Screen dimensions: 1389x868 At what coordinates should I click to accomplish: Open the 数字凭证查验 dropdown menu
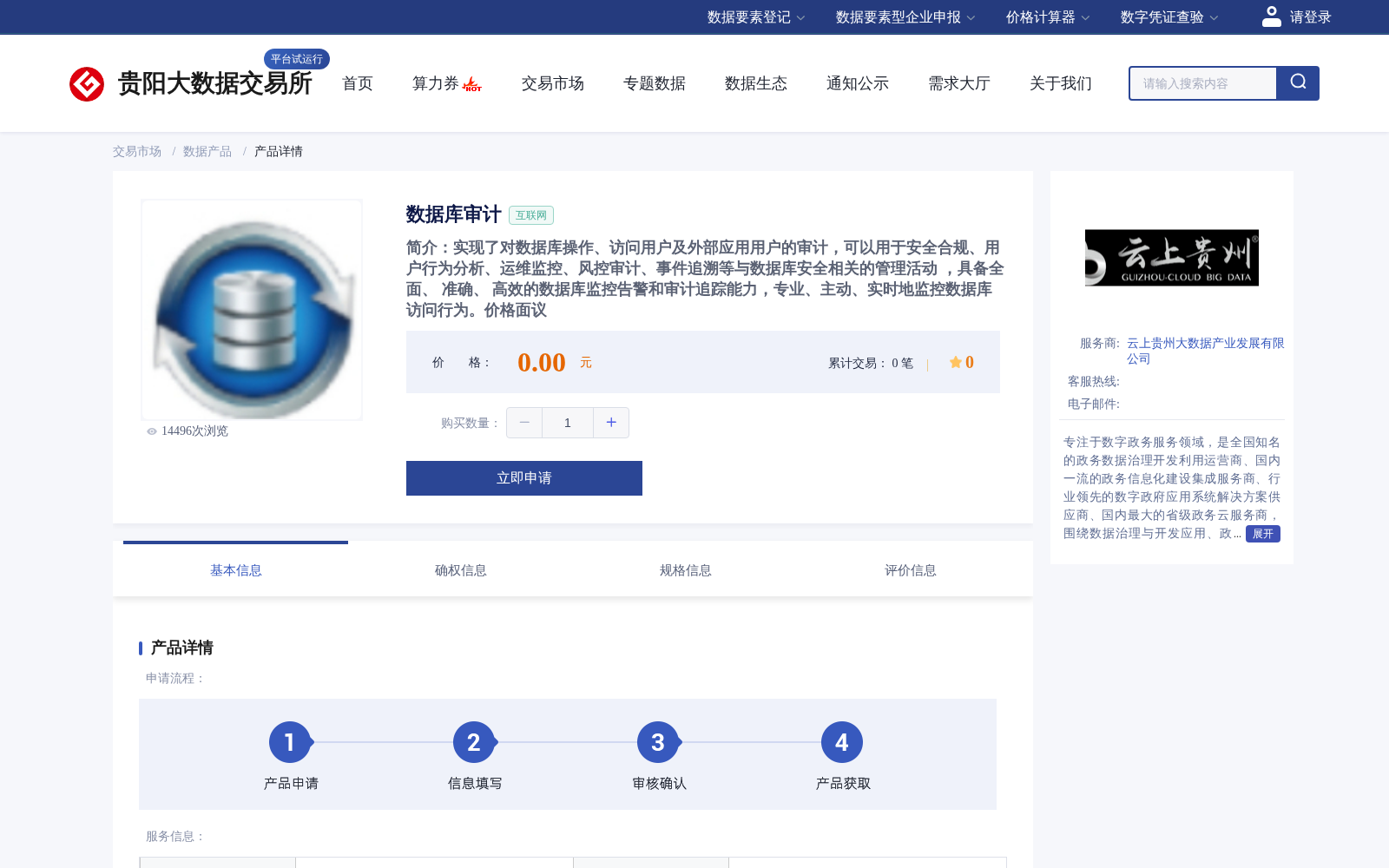[1169, 17]
